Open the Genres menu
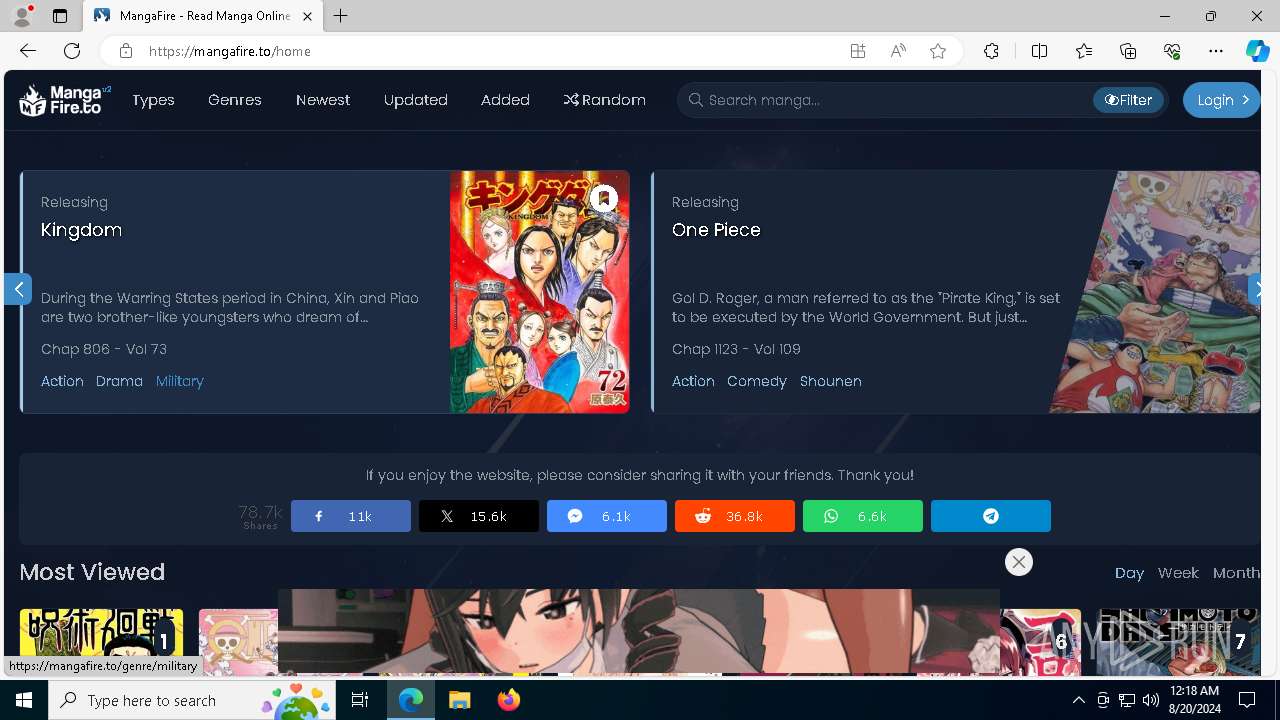 pos(235,100)
